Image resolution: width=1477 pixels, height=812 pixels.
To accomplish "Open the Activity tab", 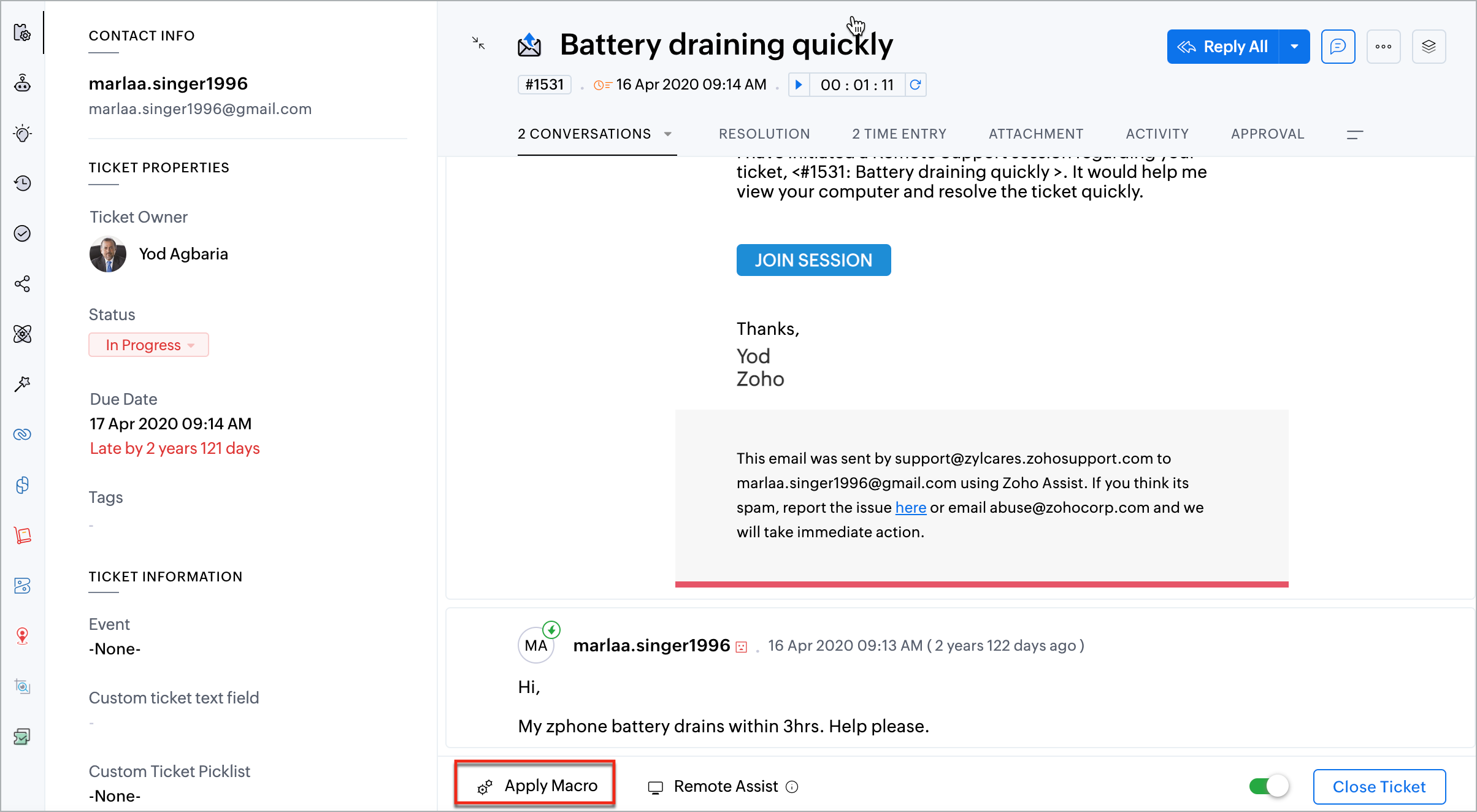I will click(1157, 134).
